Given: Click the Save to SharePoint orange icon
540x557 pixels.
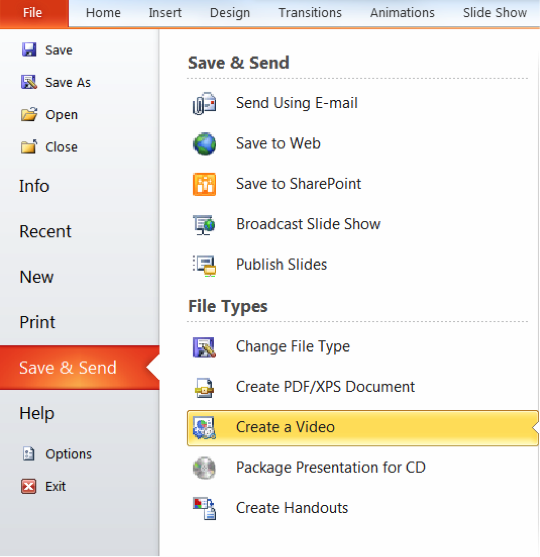Looking at the screenshot, I should pos(204,184).
